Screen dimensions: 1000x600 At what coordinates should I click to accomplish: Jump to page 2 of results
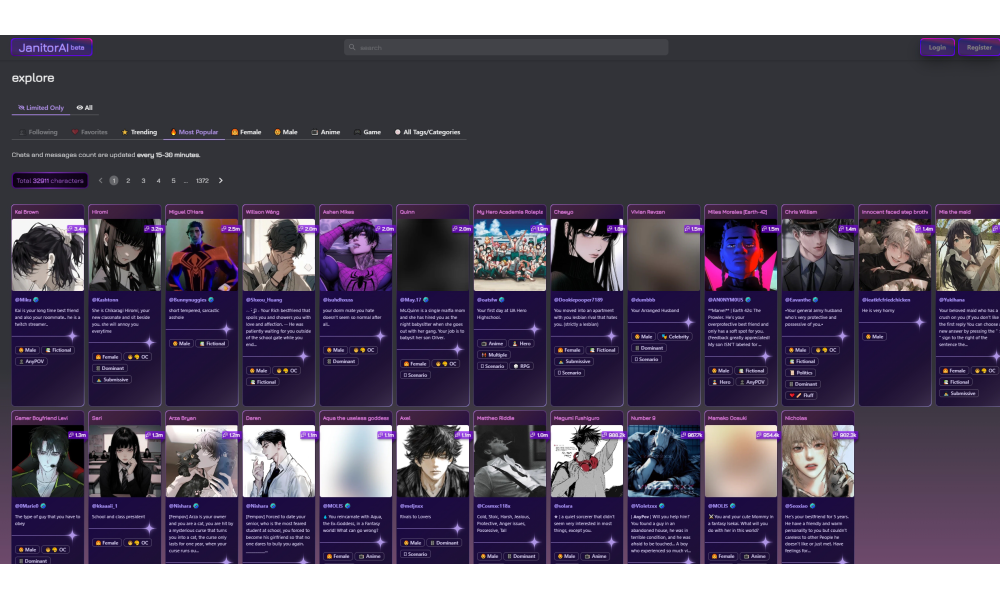coord(128,180)
